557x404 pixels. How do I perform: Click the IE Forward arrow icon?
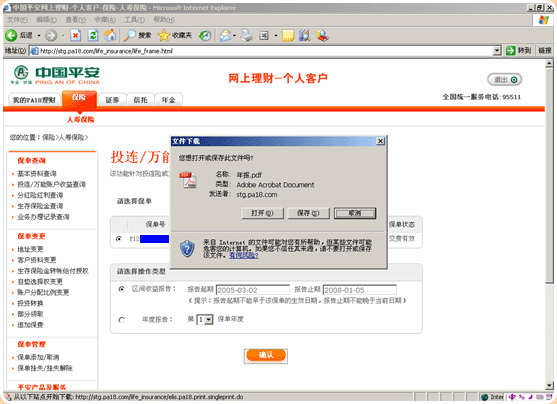(x=51, y=35)
